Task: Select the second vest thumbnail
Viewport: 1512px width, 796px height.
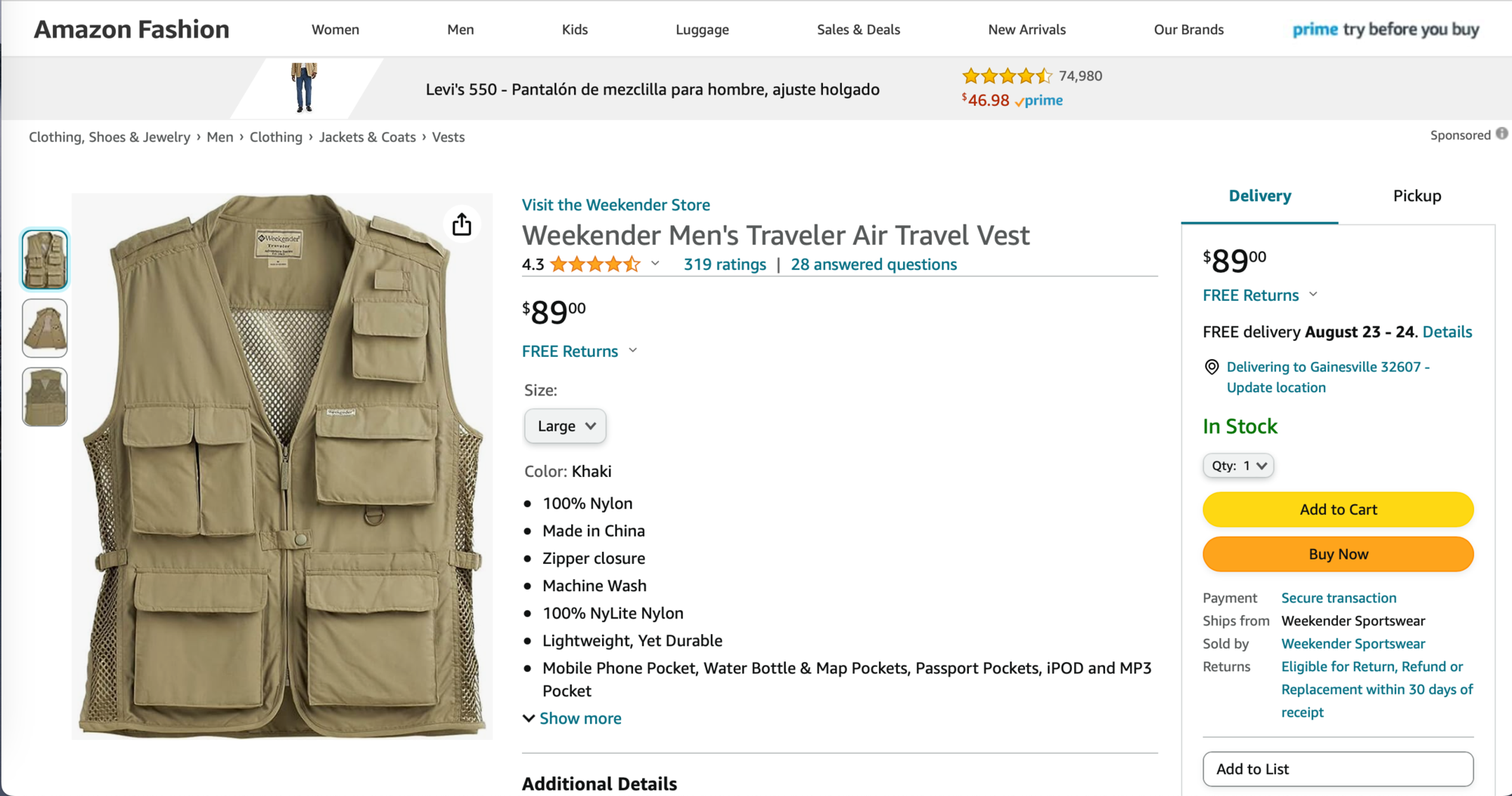Action: [45, 328]
